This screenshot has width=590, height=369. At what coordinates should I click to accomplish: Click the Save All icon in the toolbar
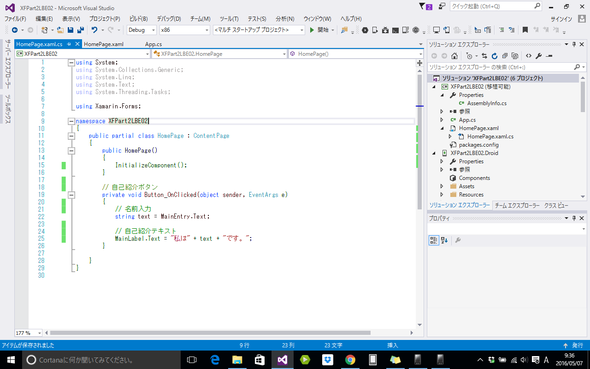click(x=80, y=30)
